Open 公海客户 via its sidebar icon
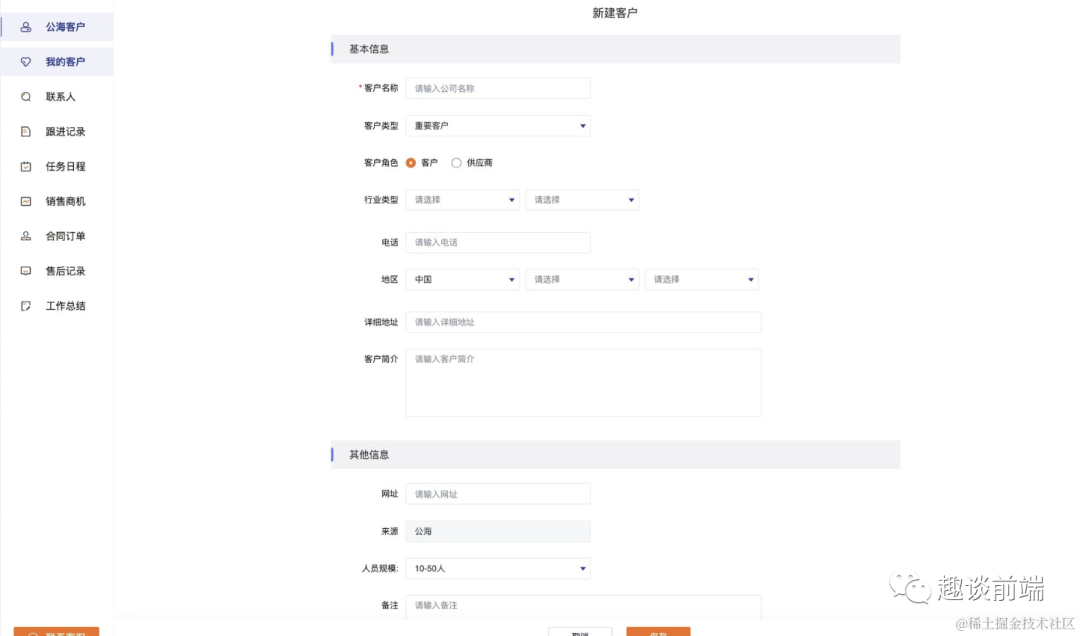The image size is (1080, 636). coord(25,27)
